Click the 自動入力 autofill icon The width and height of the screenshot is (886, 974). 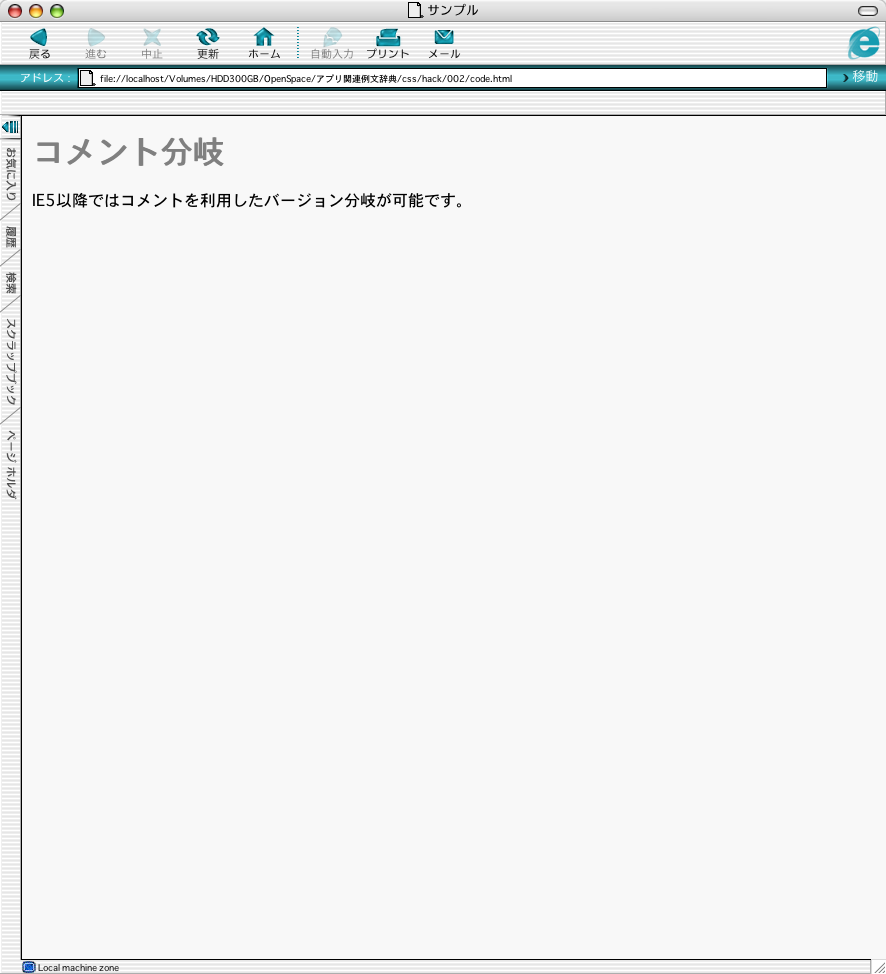click(x=332, y=43)
